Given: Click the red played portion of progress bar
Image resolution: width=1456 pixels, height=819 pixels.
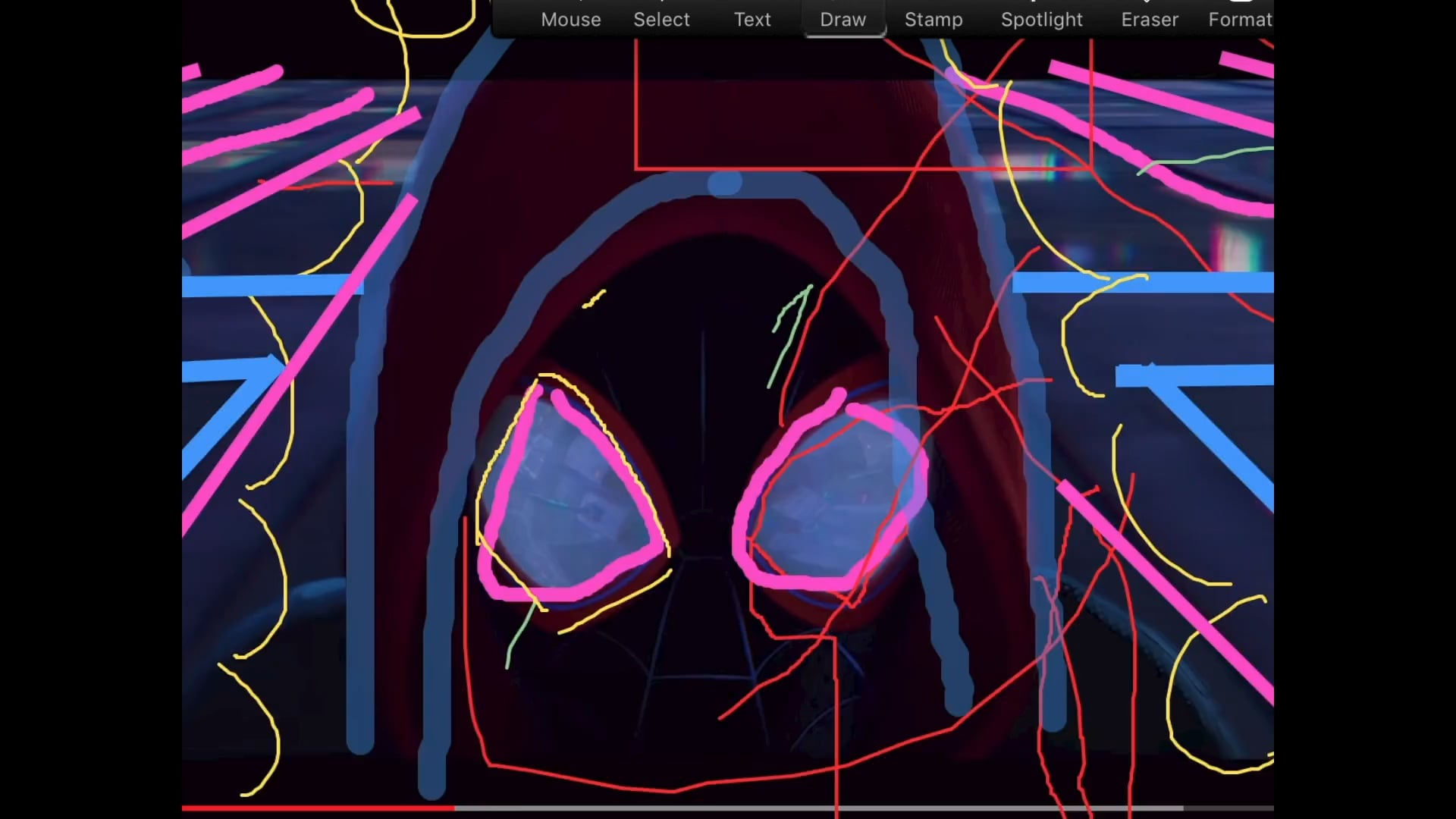Looking at the screenshot, I should (x=318, y=808).
